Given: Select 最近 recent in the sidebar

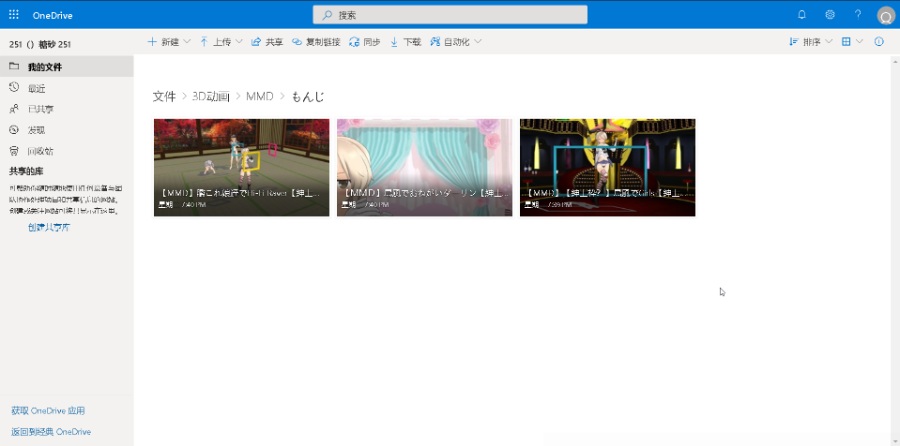Looking at the screenshot, I should pos(36,88).
